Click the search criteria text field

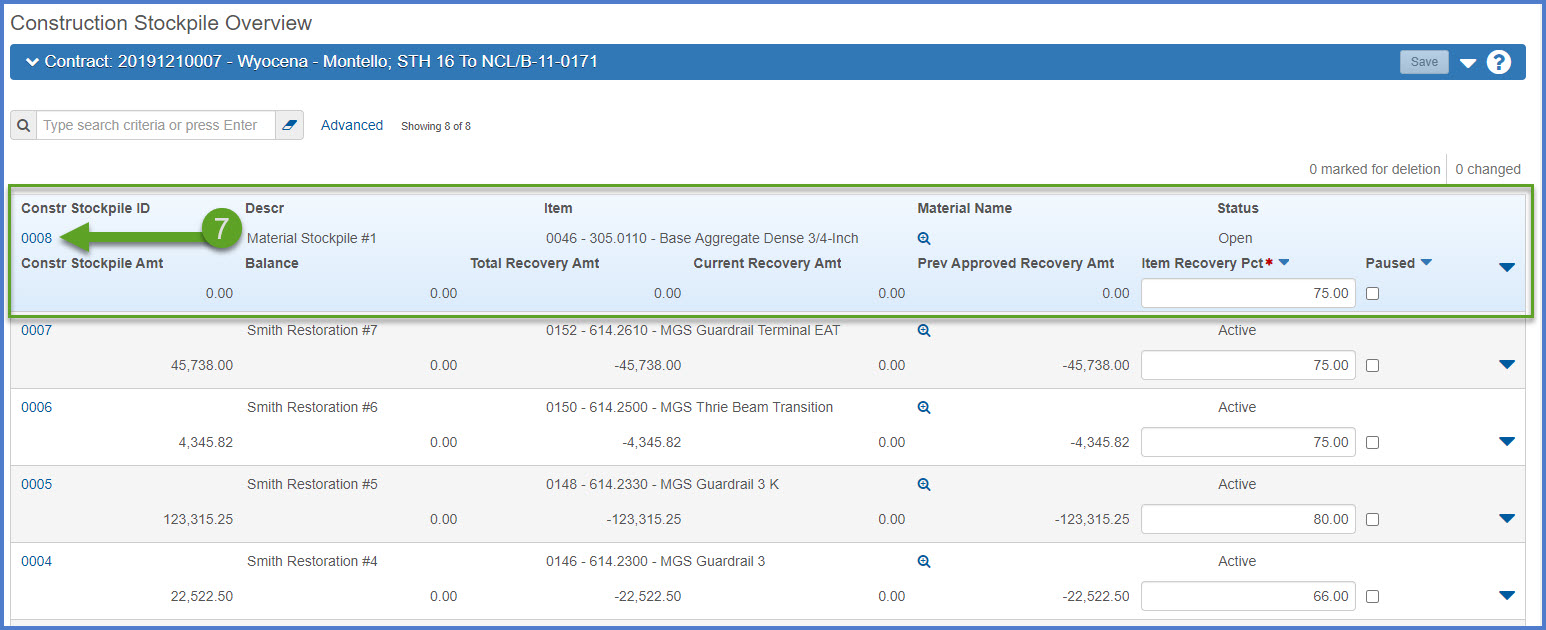coord(155,126)
